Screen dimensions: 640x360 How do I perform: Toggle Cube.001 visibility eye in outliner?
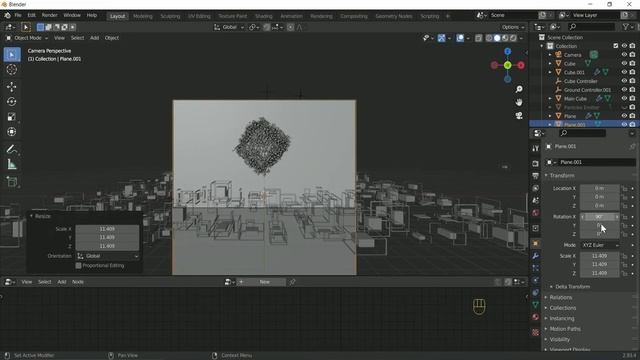tap(624, 72)
